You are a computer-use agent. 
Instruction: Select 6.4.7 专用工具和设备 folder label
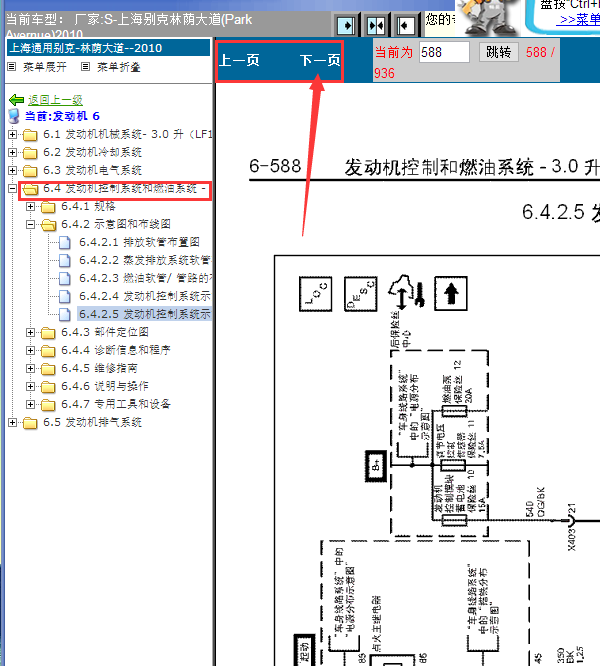pos(116,404)
